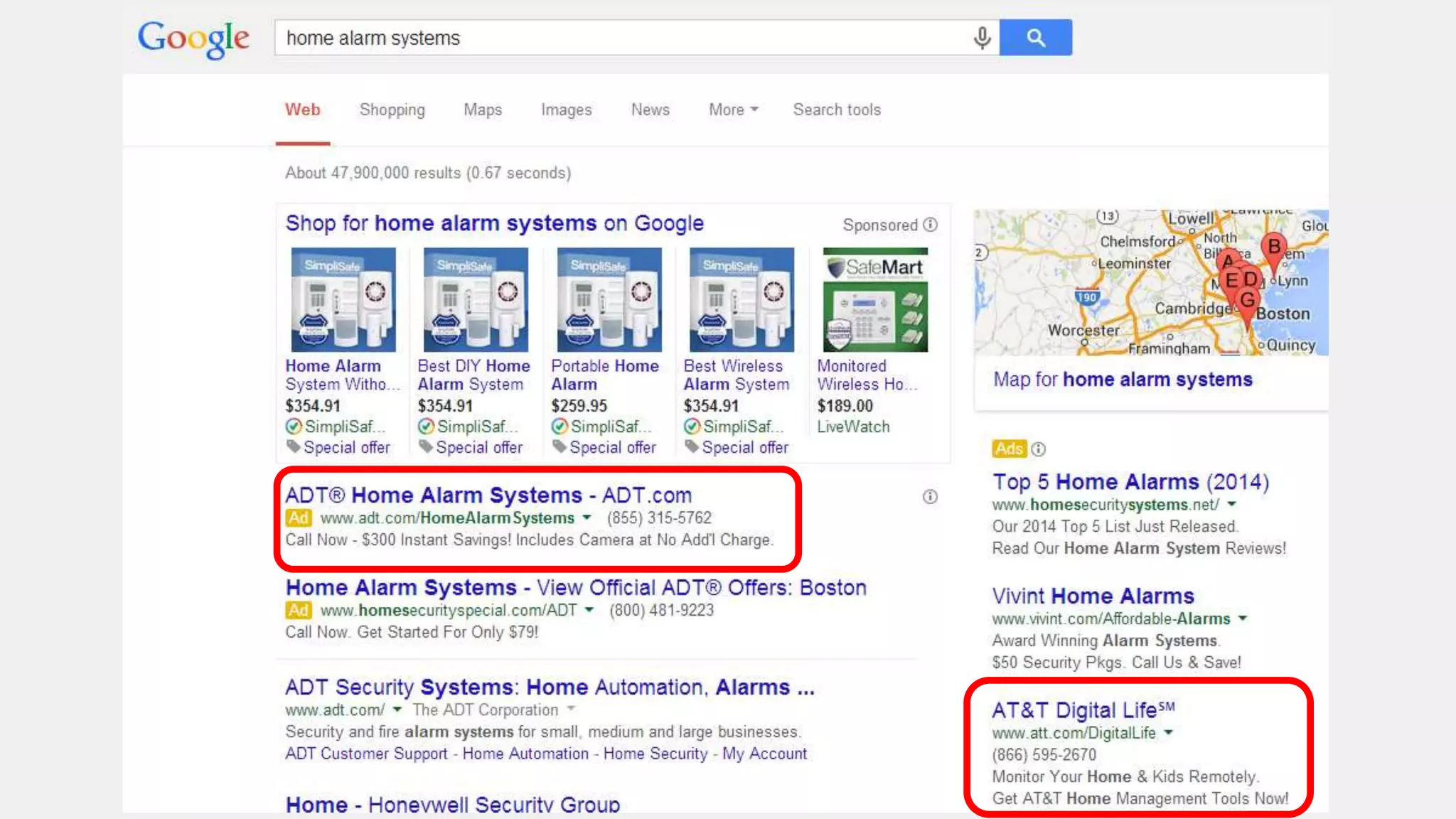Click the Sponsored info circle icon
Screen dimensions: 1456x819
tap(930, 225)
